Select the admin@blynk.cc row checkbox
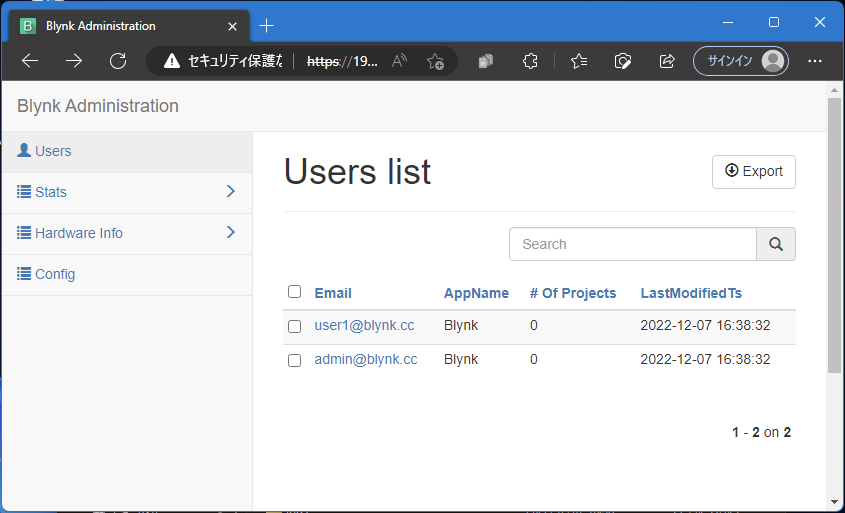 click(x=294, y=360)
